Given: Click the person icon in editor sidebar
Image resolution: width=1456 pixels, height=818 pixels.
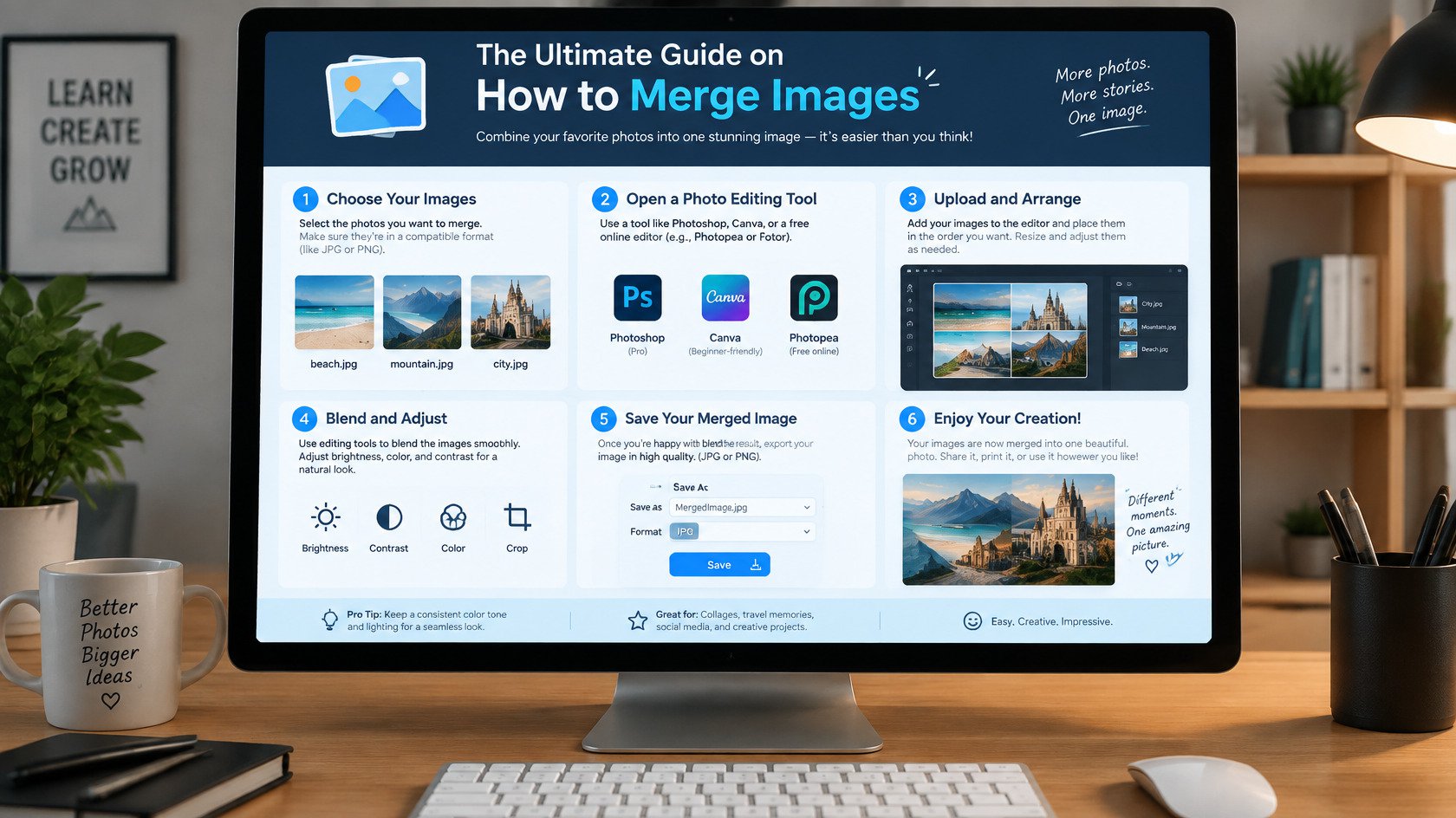Looking at the screenshot, I should coord(909,288).
